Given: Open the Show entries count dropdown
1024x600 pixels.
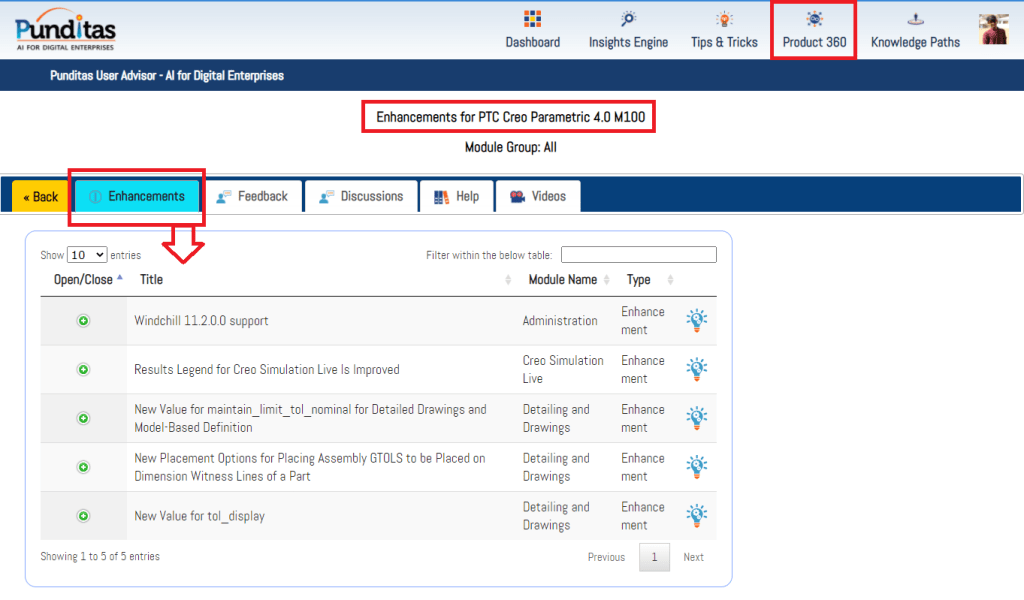Looking at the screenshot, I should [87, 255].
